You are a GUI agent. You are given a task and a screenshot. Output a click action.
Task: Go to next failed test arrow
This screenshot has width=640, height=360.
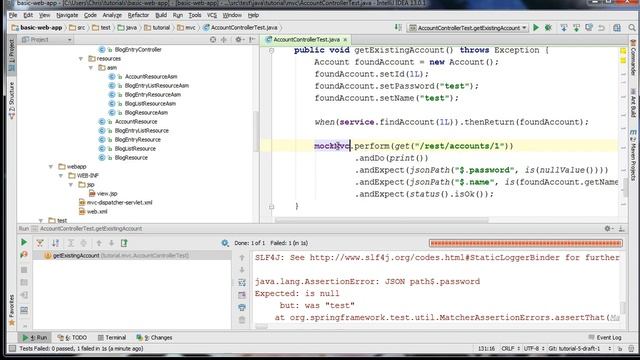(111, 243)
